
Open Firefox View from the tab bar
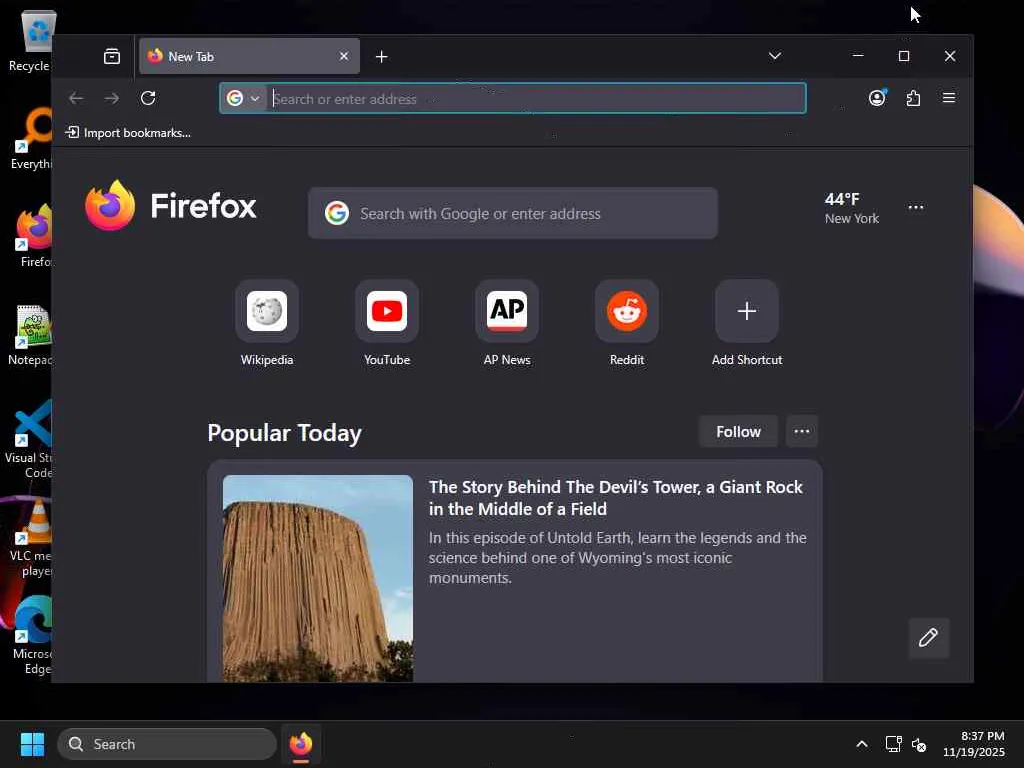(112, 56)
